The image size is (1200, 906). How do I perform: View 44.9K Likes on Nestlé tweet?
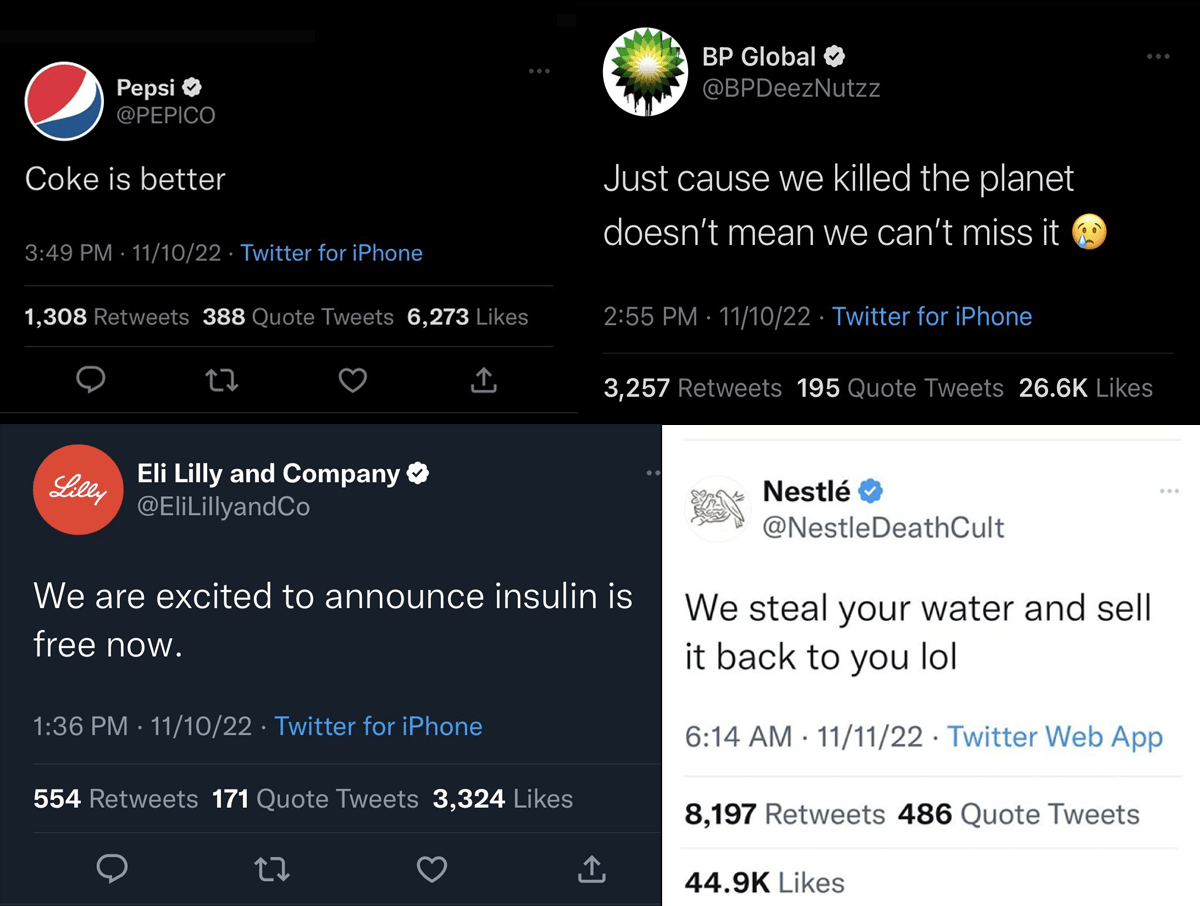[765, 882]
